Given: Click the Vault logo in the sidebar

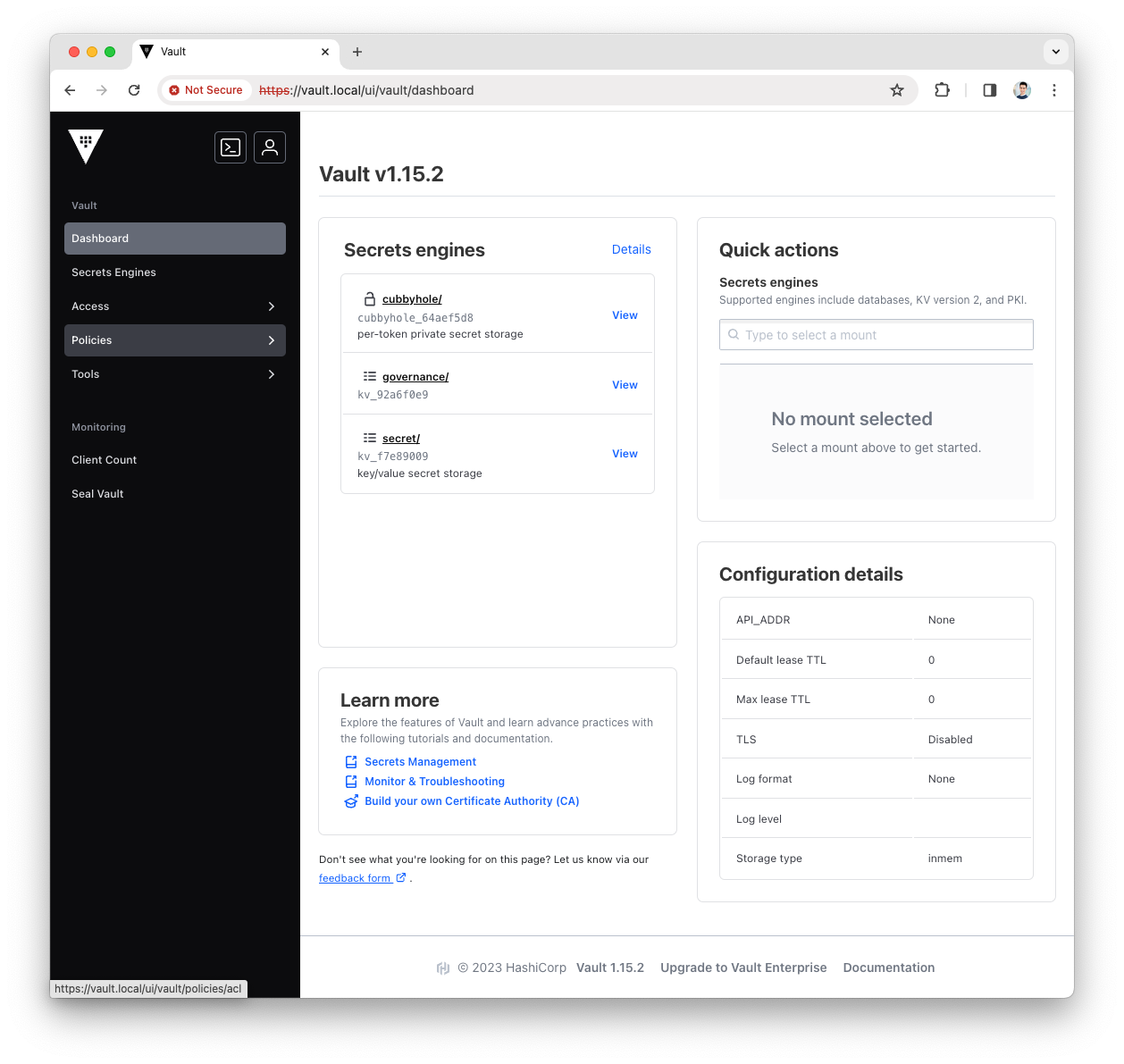Looking at the screenshot, I should point(86,146).
